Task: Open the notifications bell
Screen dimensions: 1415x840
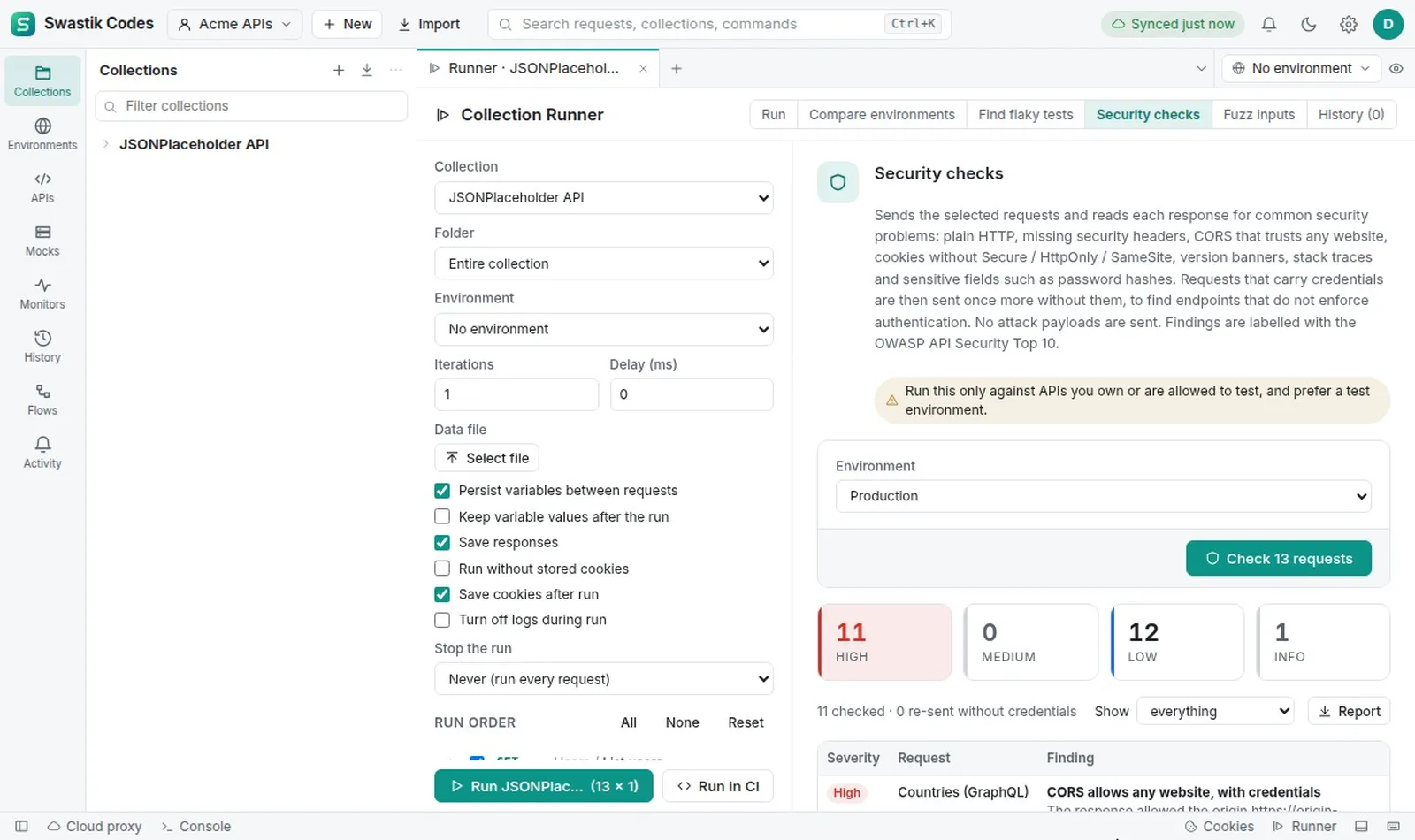Action: click(x=1269, y=24)
